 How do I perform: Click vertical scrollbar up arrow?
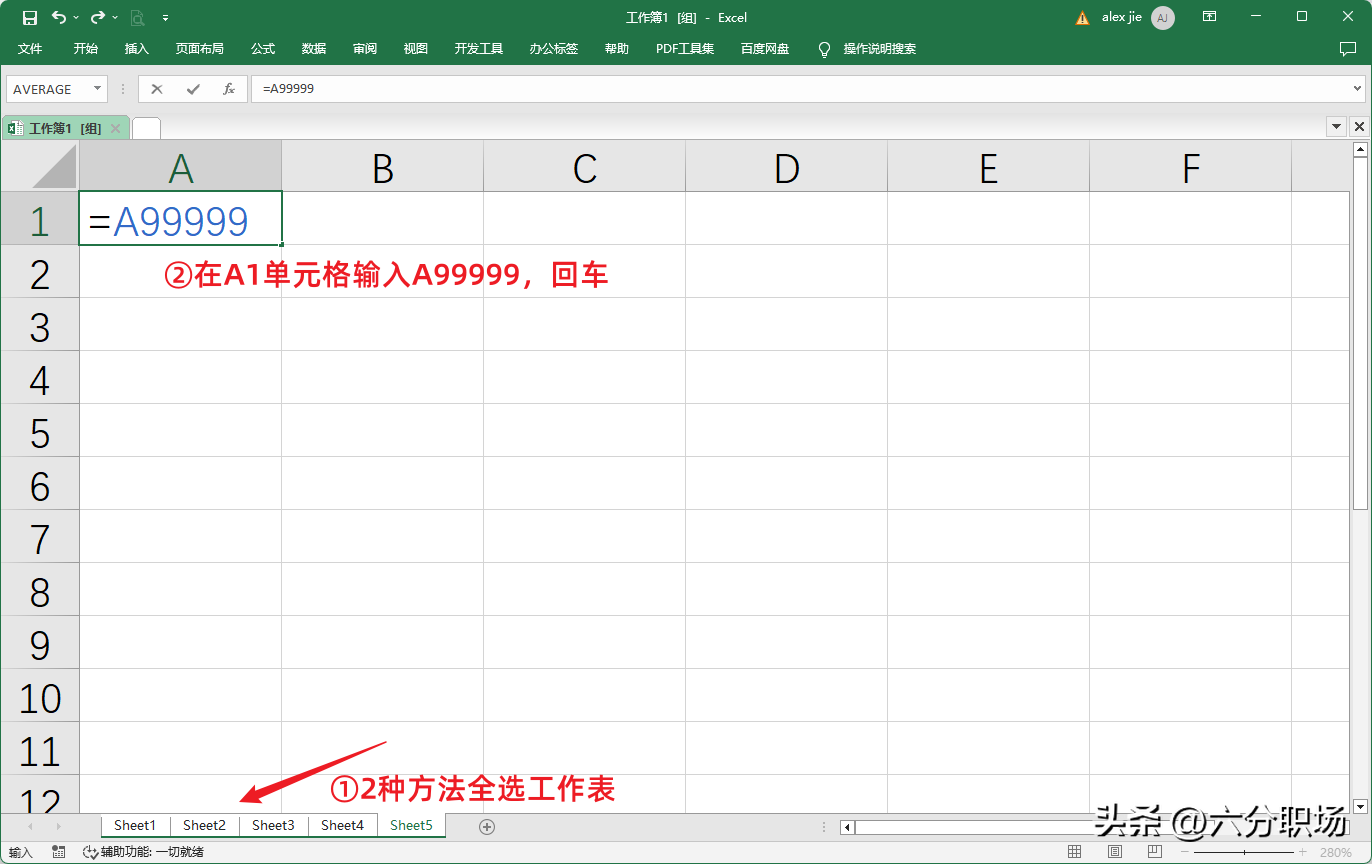(x=1360, y=150)
